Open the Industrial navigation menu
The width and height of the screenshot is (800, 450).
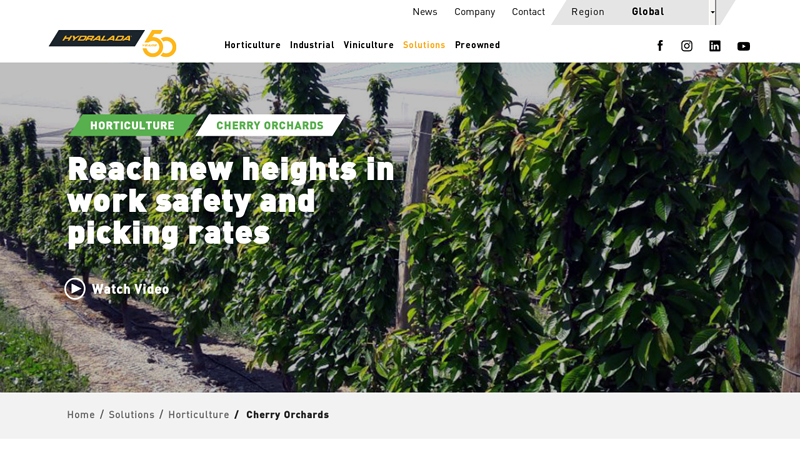[x=312, y=45]
